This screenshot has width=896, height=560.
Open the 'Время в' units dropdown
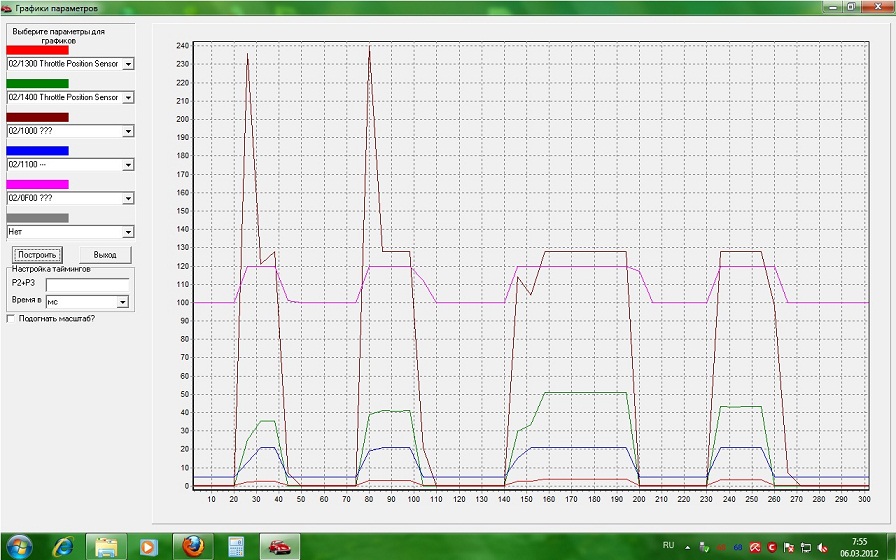[x=123, y=301]
